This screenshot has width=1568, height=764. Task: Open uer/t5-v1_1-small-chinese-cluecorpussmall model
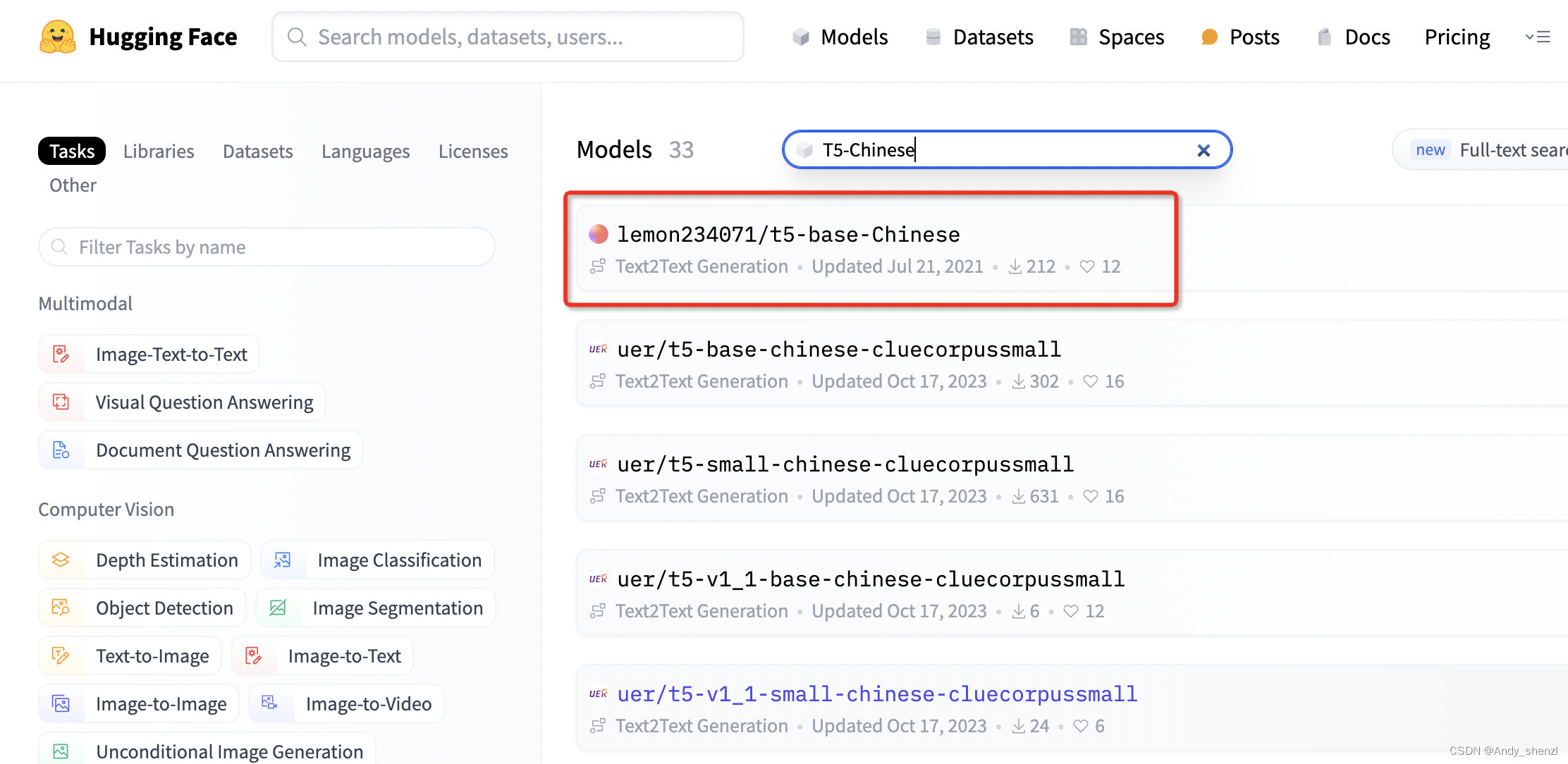877,694
